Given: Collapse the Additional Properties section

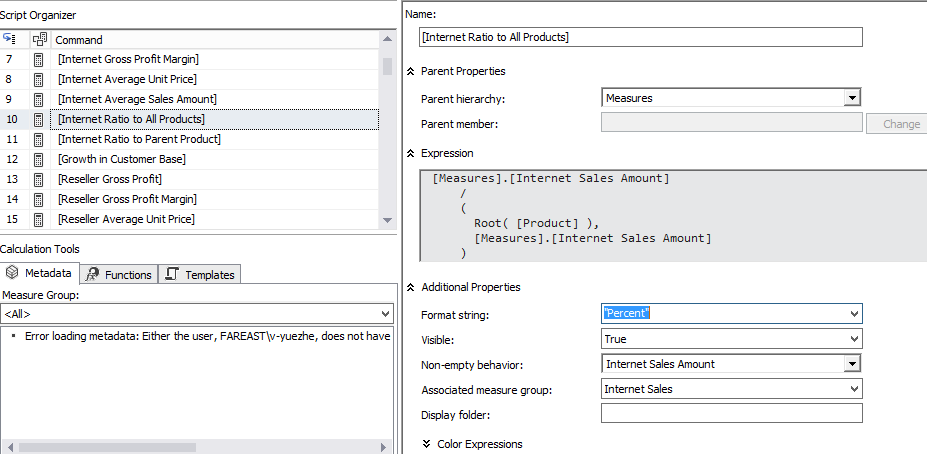Looking at the screenshot, I should pos(411,287).
